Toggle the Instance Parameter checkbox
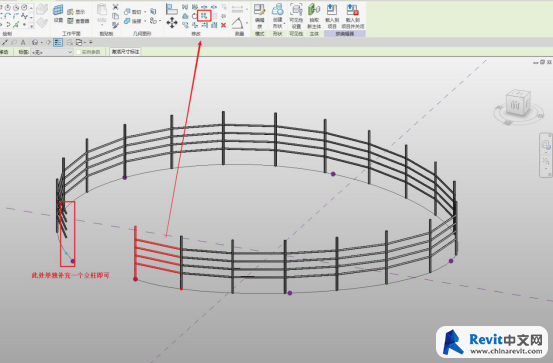The width and height of the screenshot is (553, 363). click(79, 52)
